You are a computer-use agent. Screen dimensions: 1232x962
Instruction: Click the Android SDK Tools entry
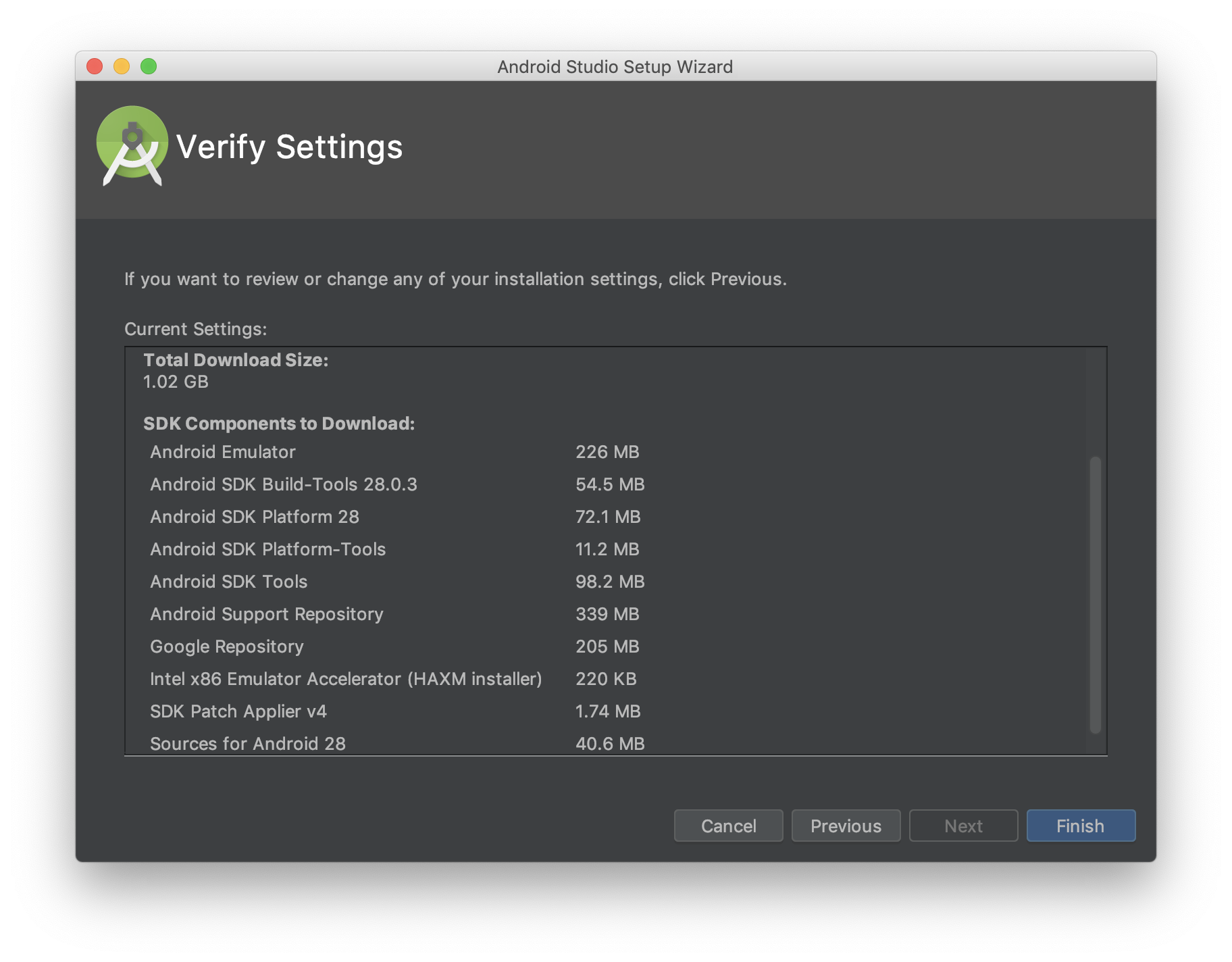pyautogui.click(x=229, y=582)
